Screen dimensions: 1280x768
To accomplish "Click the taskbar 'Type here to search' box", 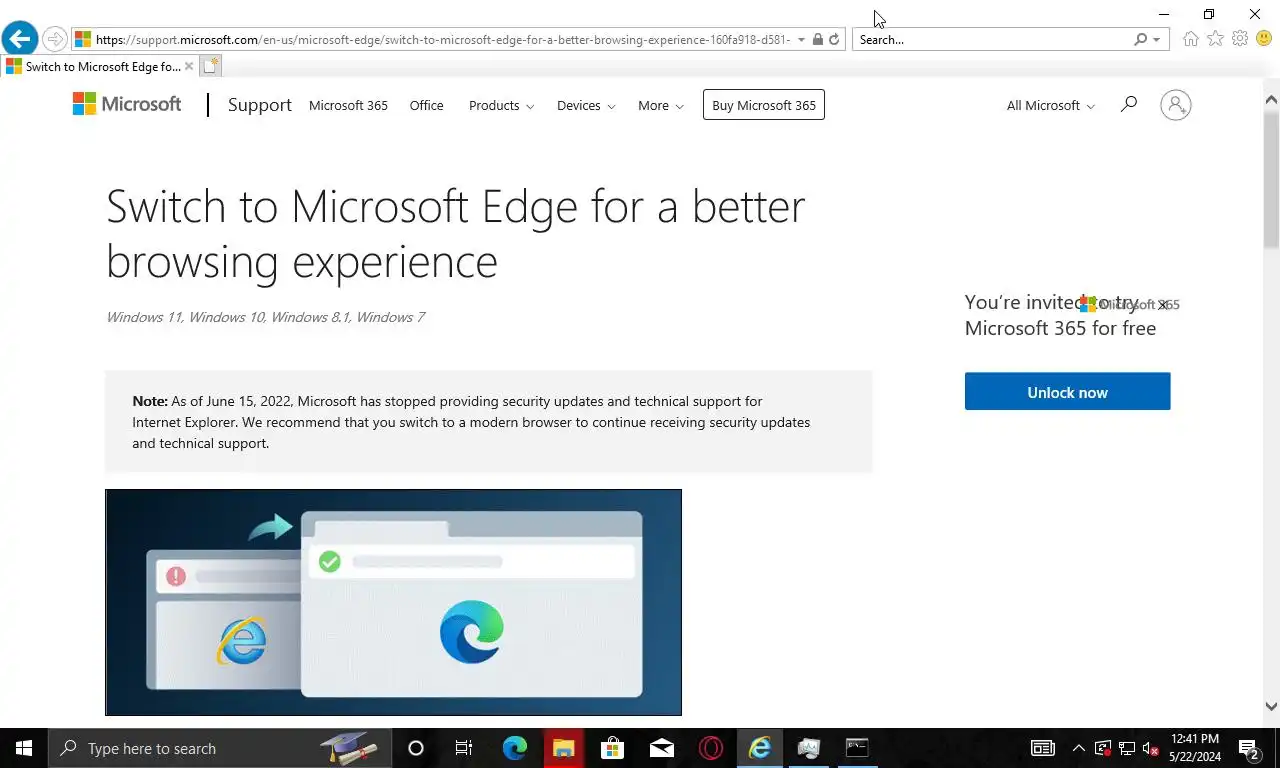I will (x=218, y=748).
